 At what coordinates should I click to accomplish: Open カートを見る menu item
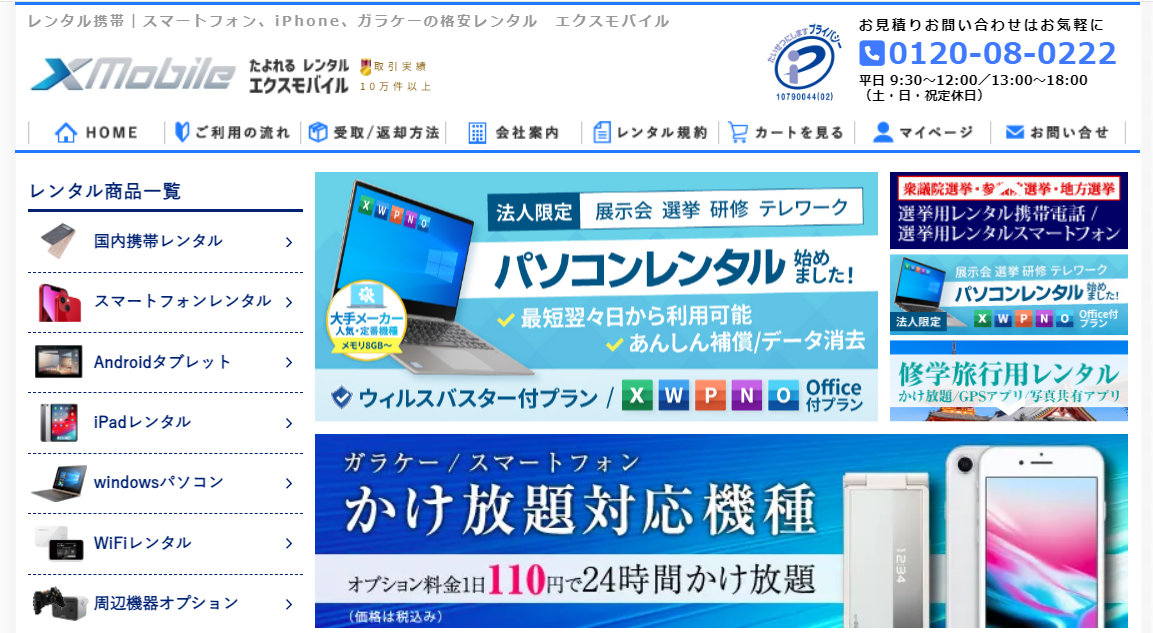(x=785, y=132)
